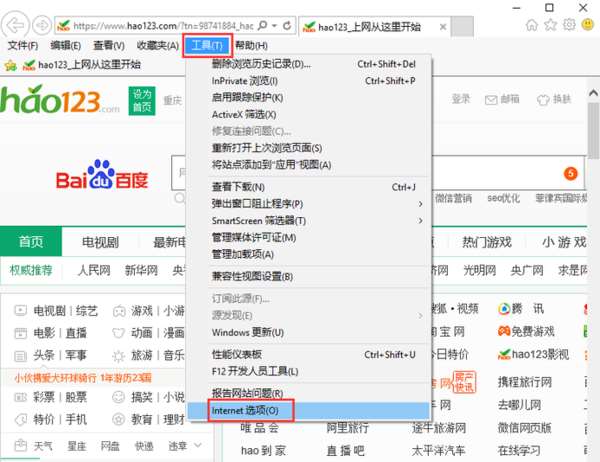Screen dimensions: 600x462
Task: Open the 查看(V) menu
Action: coord(109,46)
